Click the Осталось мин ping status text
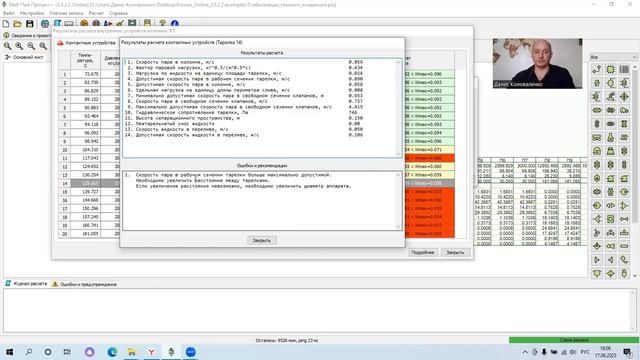The width and height of the screenshot is (640, 360). (x=287, y=340)
